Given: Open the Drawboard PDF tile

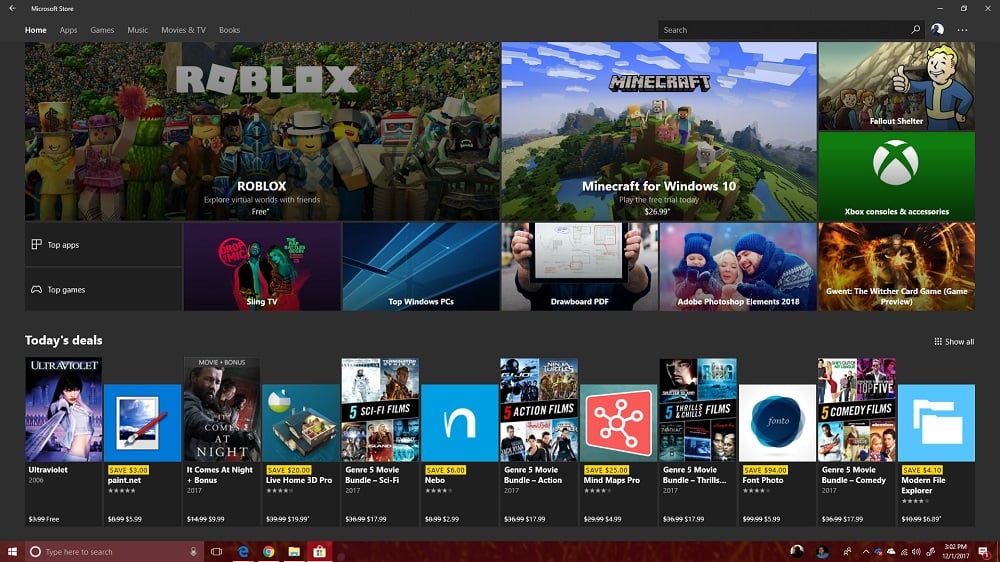Looking at the screenshot, I should coord(580,267).
